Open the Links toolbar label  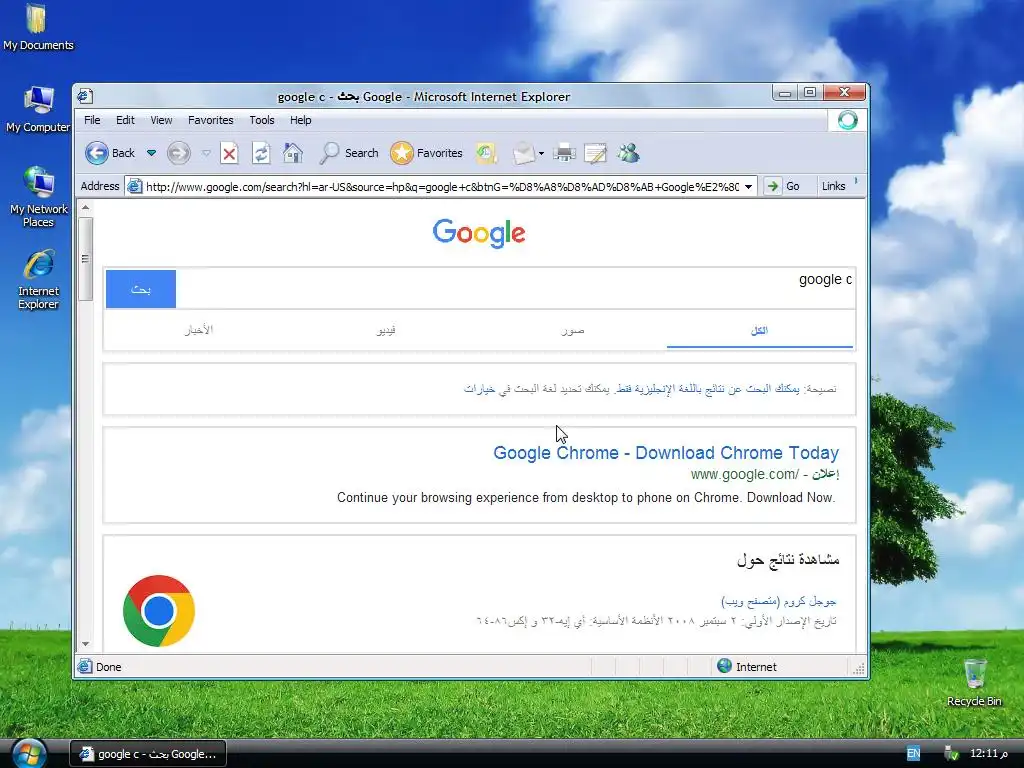(x=833, y=186)
